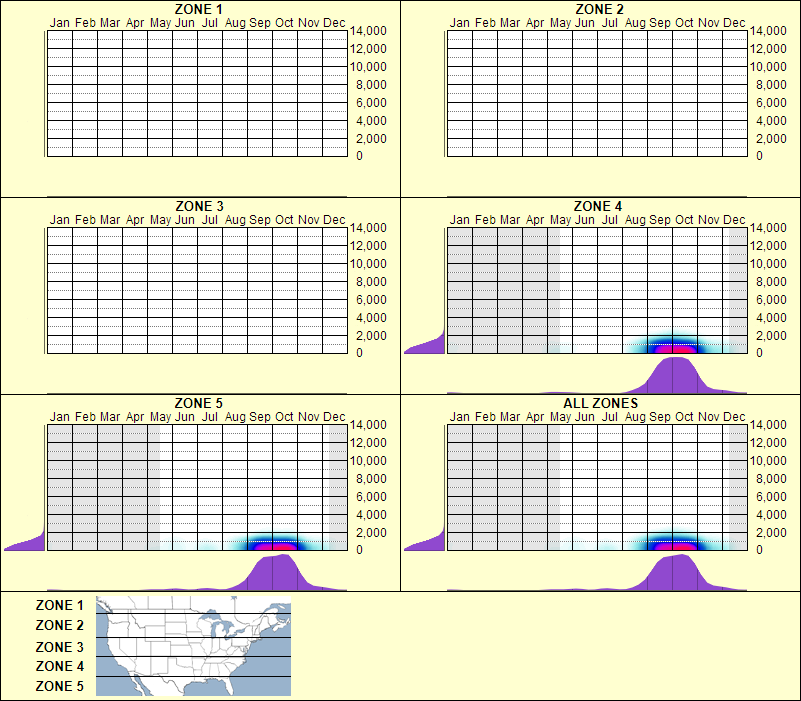Image resolution: width=801 pixels, height=701 pixels.
Task: Click the Oct label in ZONE 4 chart
Action: click(x=684, y=219)
